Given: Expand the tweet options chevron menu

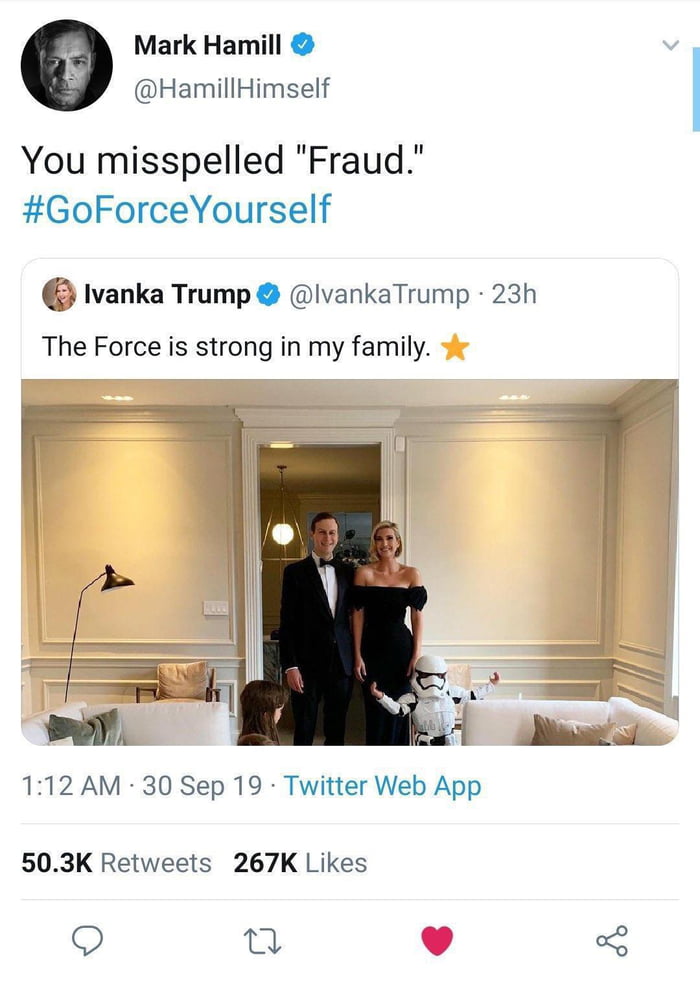Looking at the screenshot, I should point(670,45).
